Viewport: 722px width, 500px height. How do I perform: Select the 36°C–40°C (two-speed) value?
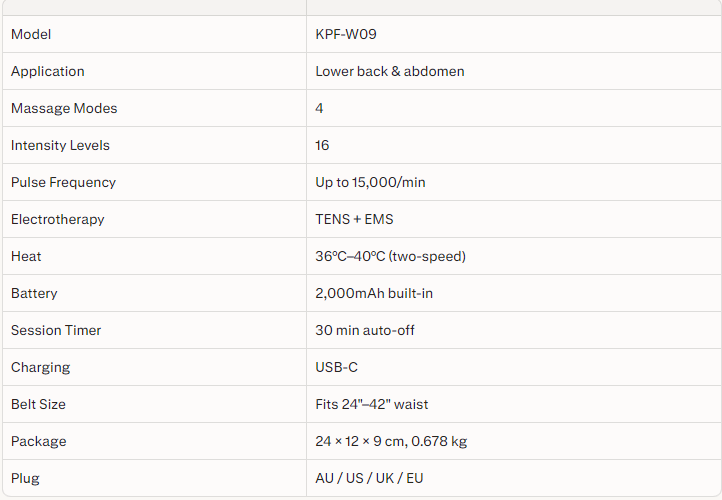391,256
